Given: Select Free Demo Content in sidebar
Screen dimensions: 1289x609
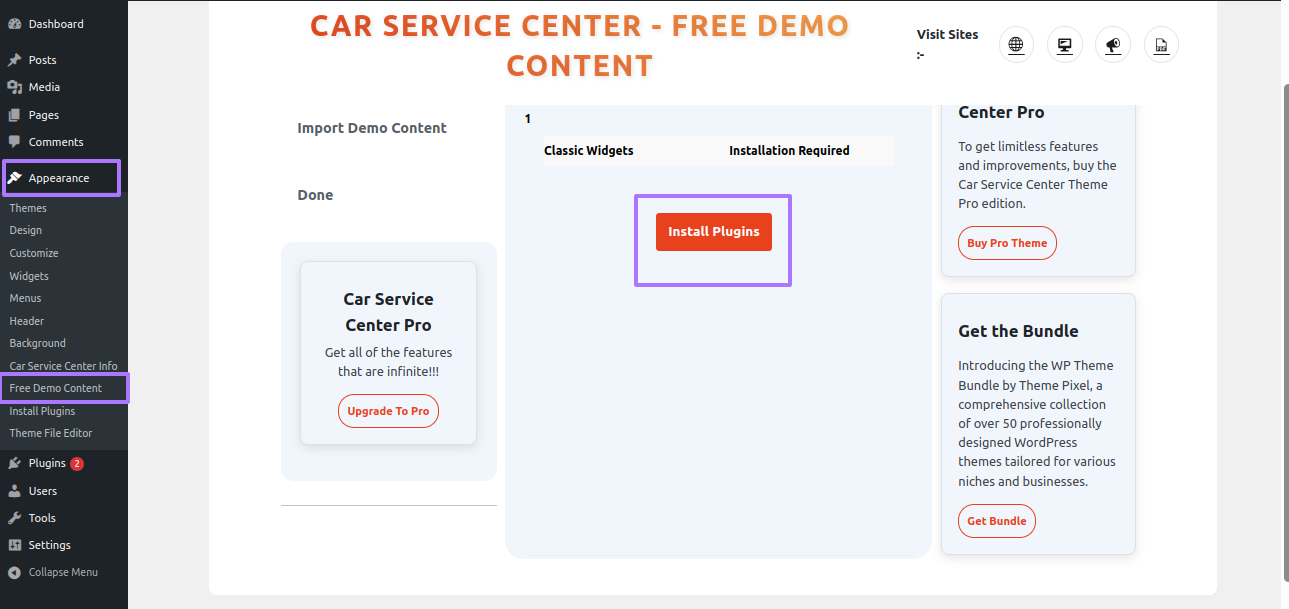Looking at the screenshot, I should (56, 388).
